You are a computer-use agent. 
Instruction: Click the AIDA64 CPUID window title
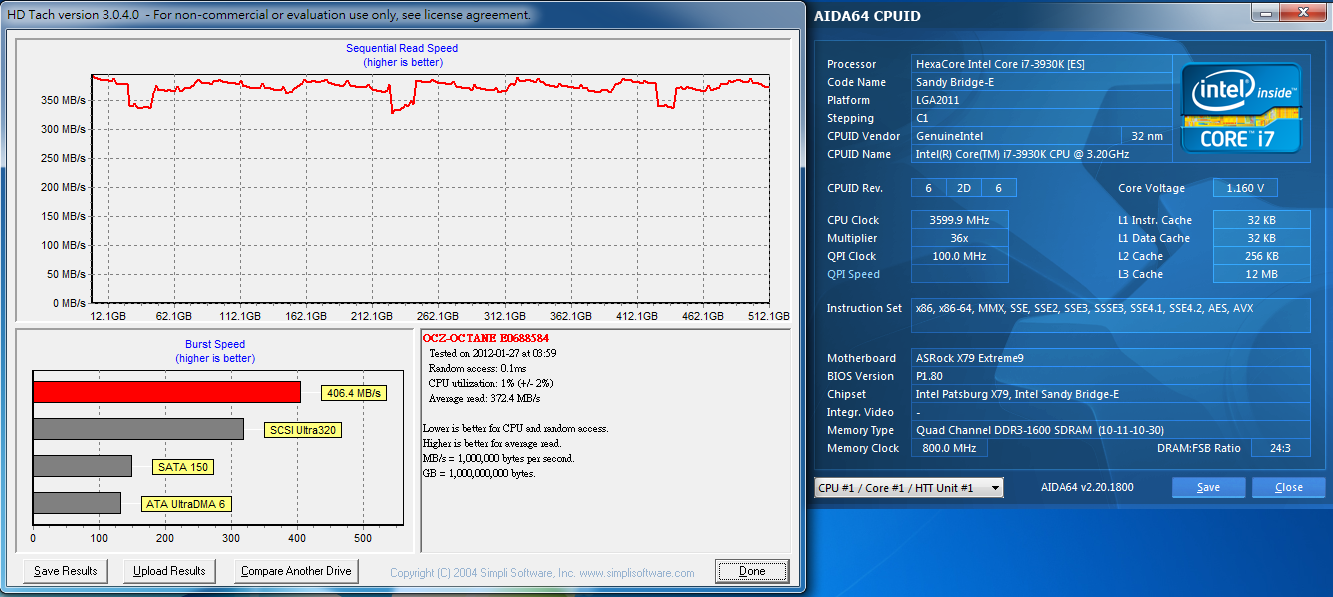(x=867, y=16)
